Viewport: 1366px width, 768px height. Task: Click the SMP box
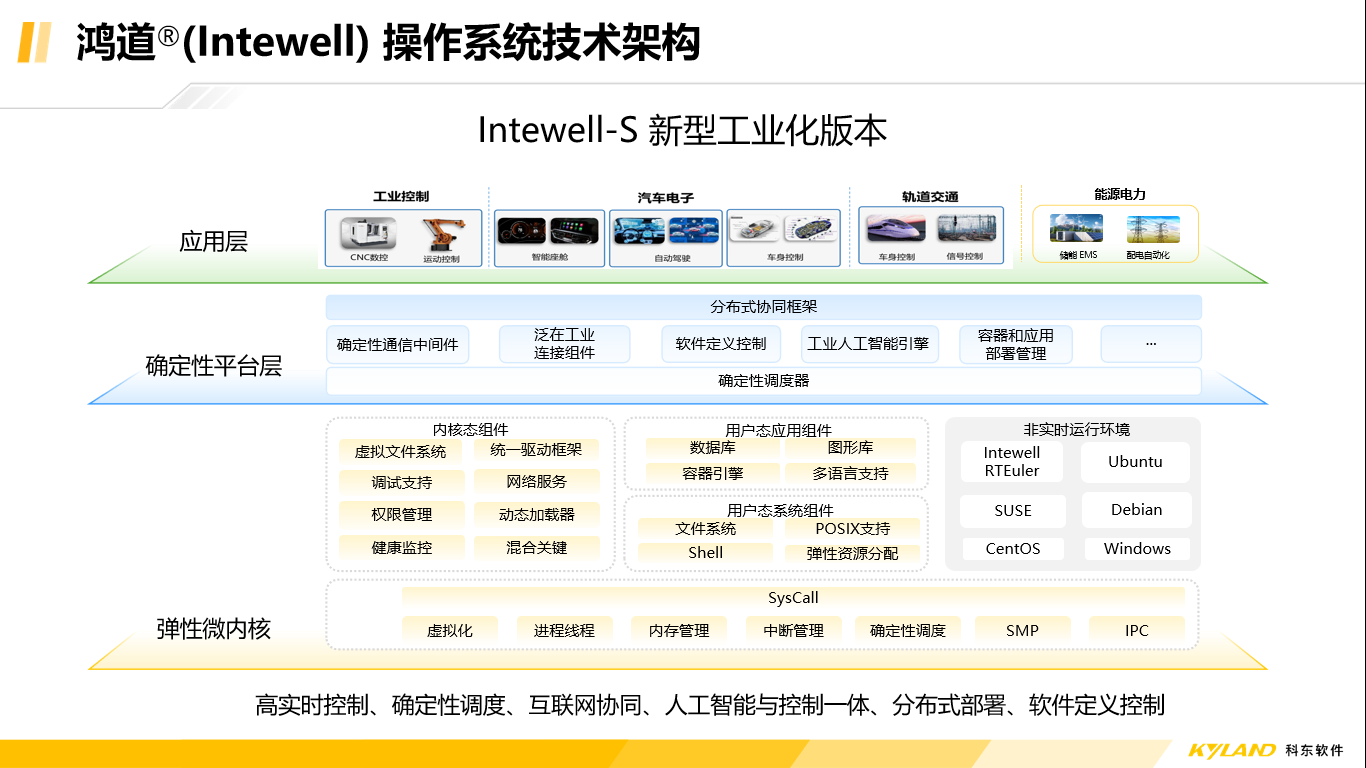(1022, 630)
